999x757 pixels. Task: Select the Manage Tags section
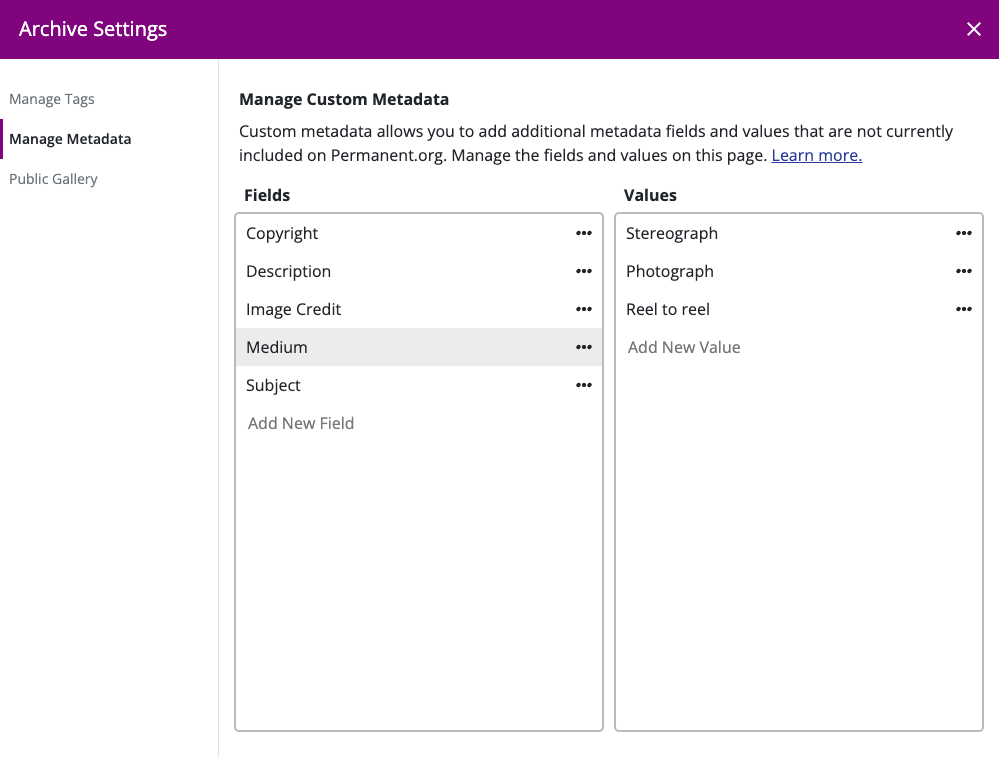tap(51, 99)
